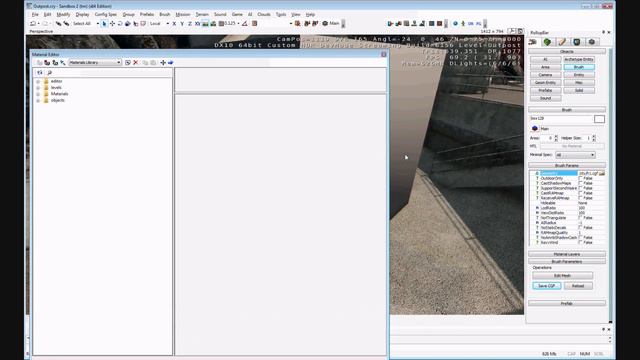Open the grid snap size dropdown arrow

click(x=238, y=24)
